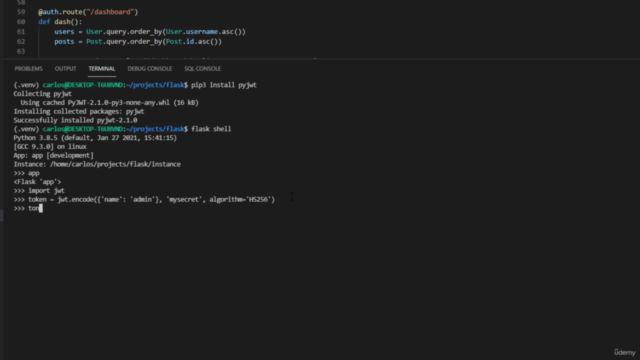
Task: Switch to the OUTPUT tab
Action: coord(65,69)
